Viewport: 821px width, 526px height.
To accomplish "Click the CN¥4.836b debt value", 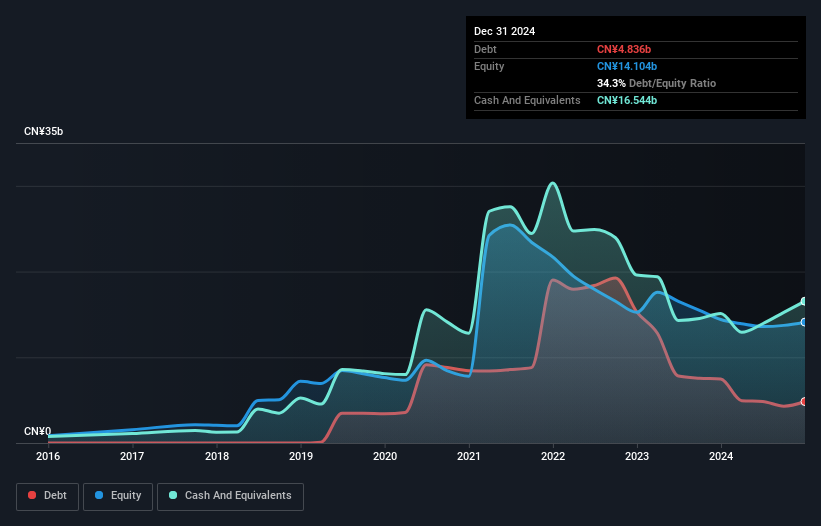I will (624, 49).
